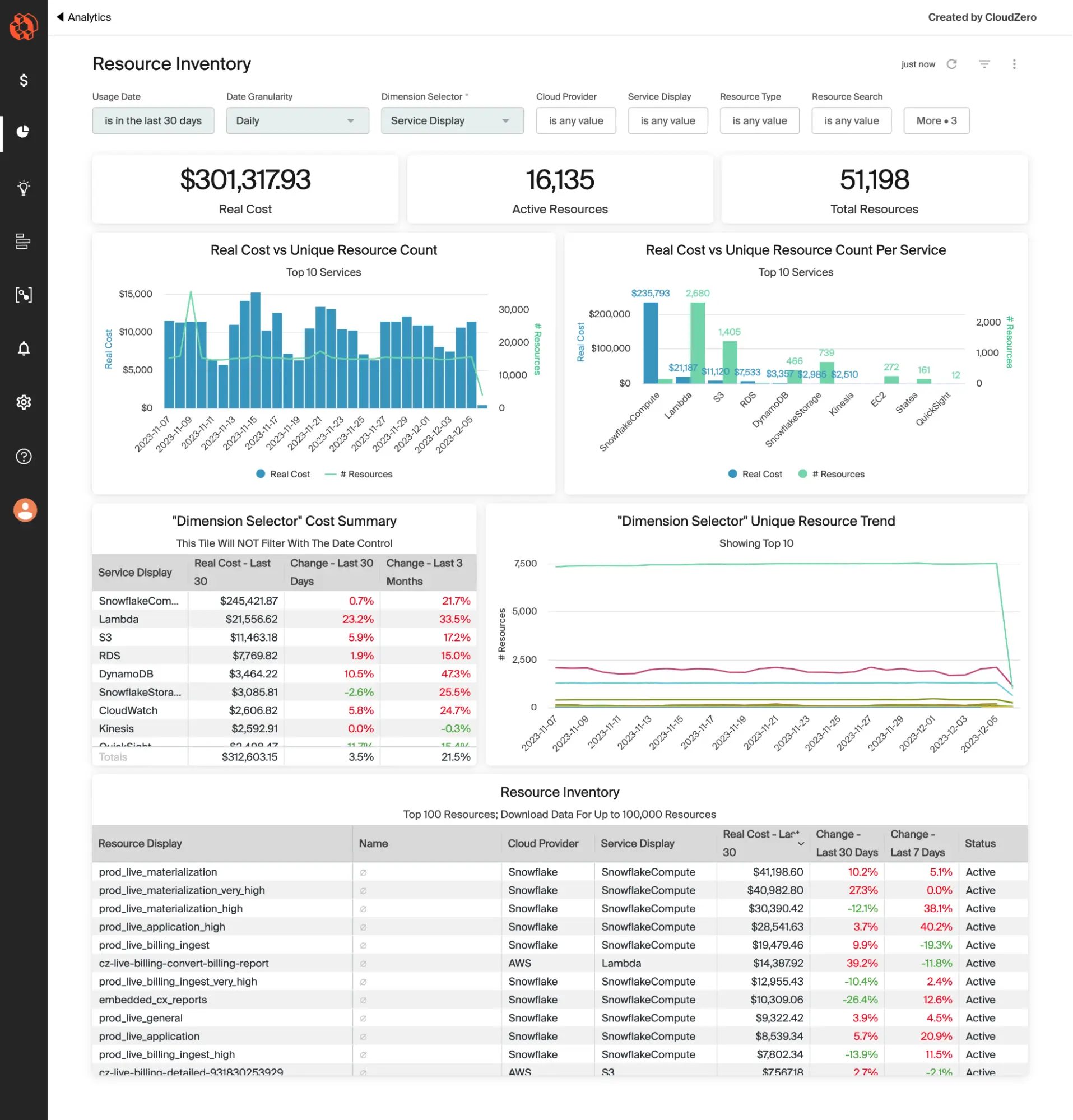This screenshot has width=1073, height=1120.
Task: Open the question mark help icon
Action: 24,456
